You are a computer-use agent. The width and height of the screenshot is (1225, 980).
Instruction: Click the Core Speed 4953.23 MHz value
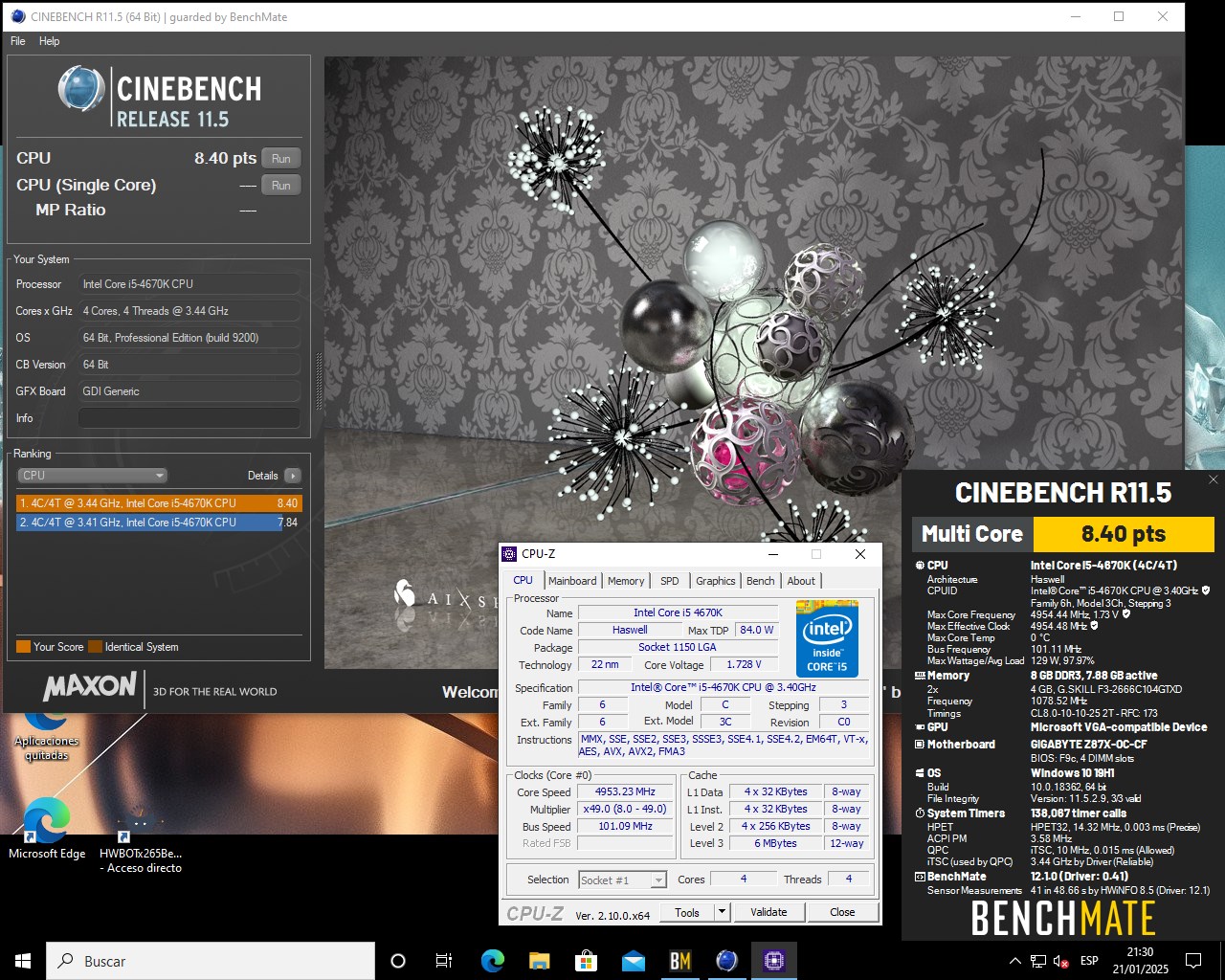click(625, 792)
